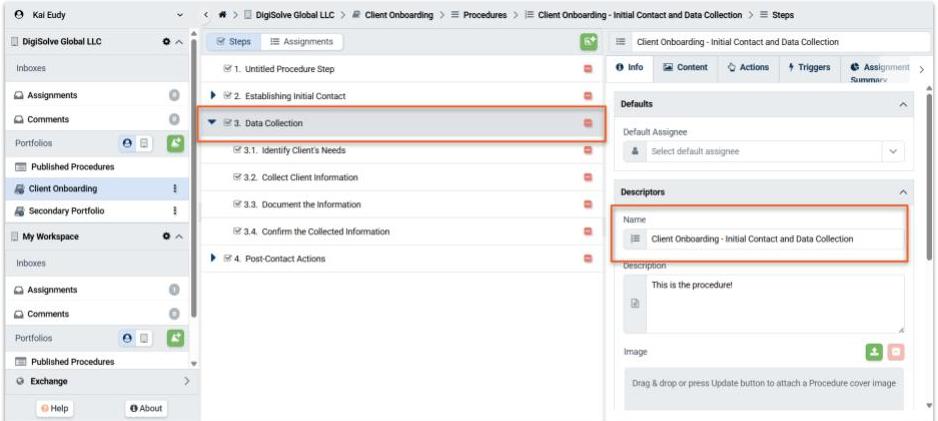
Task: Click the home icon in breadcrumb
Action: tap(221, 15)
